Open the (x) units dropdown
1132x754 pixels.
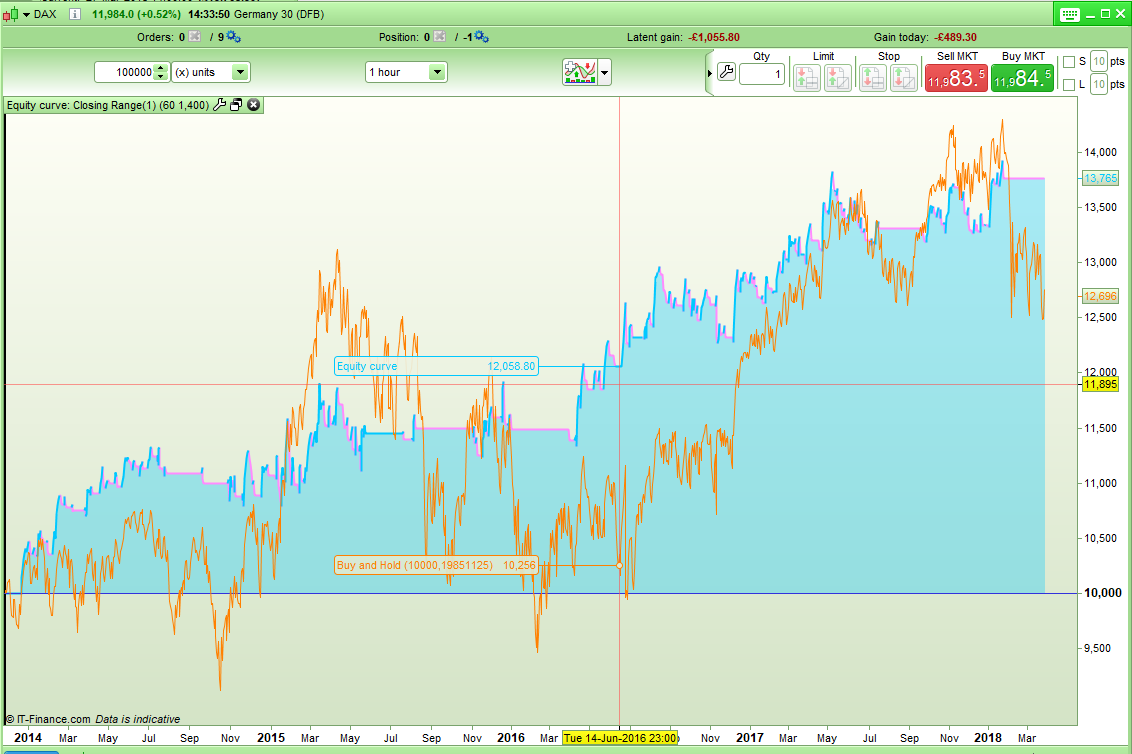tap(240, 72)
